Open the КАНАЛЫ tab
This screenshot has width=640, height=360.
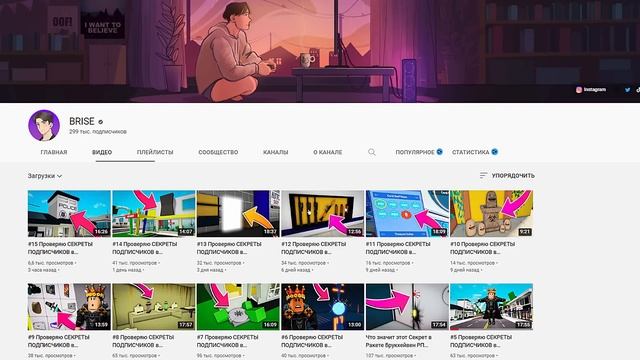tap(276, 152)
